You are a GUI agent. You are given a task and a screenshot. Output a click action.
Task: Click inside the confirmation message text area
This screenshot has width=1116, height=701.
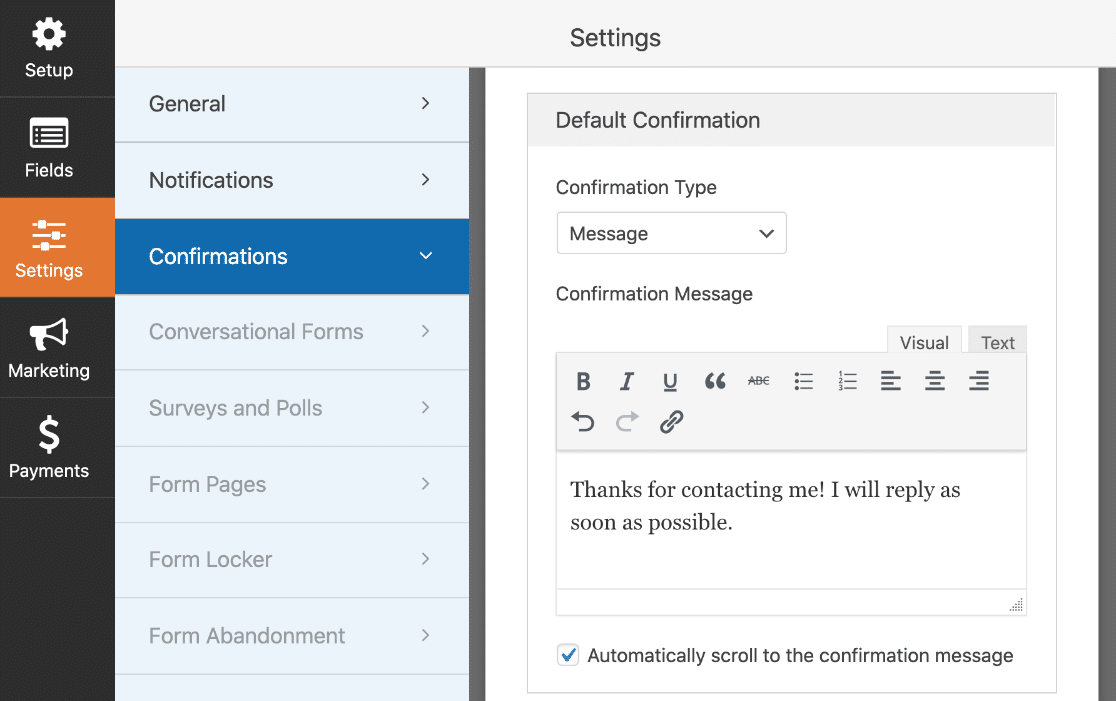pos(791,520)
